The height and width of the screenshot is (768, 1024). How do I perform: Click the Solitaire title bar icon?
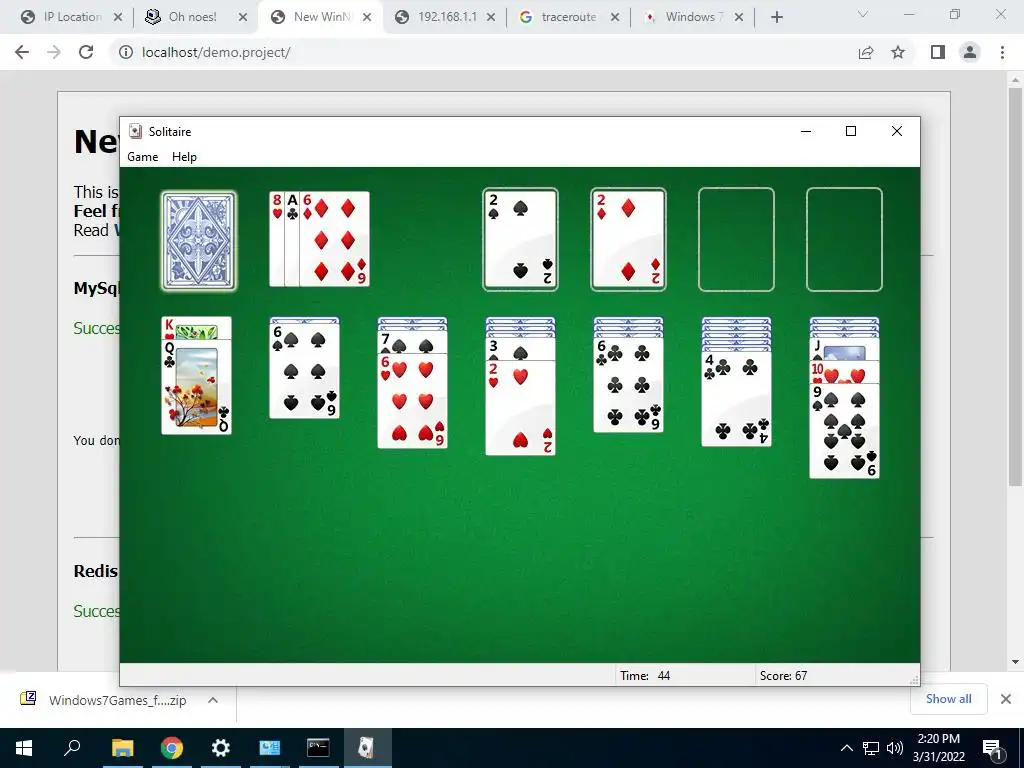tap(135, 131)
